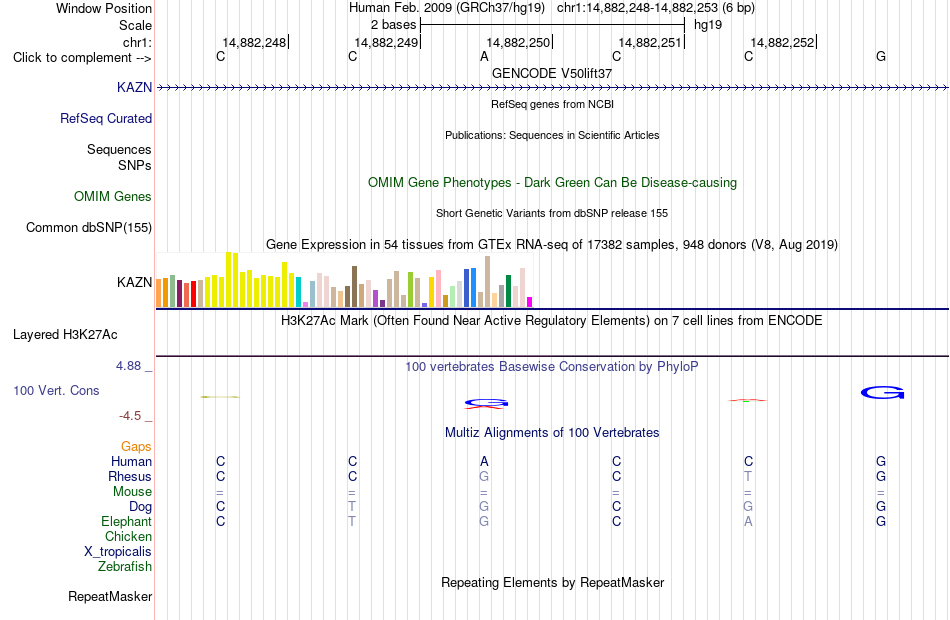Click 'Multiz Alignments of 100 Vertebrates' title
The height and width of the screenshot is (620, 950).
[x=552, y=432]
